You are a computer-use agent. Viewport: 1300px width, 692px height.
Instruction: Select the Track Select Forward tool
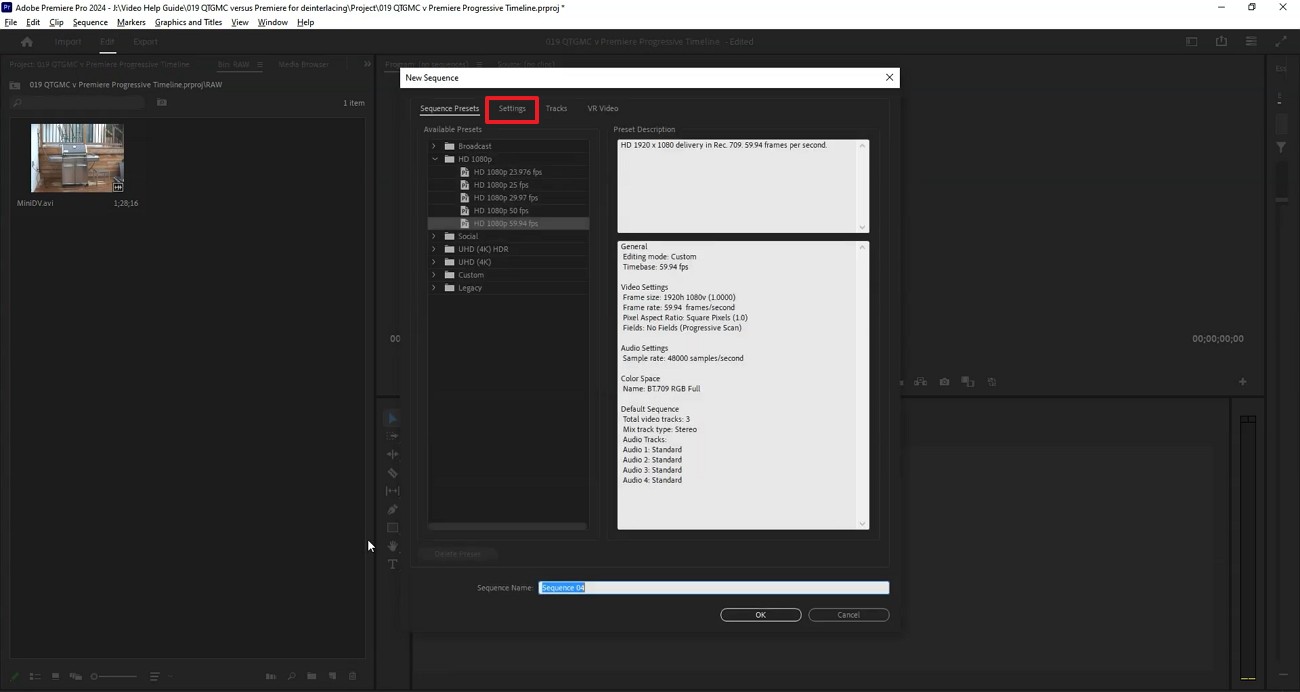(392, 436)
